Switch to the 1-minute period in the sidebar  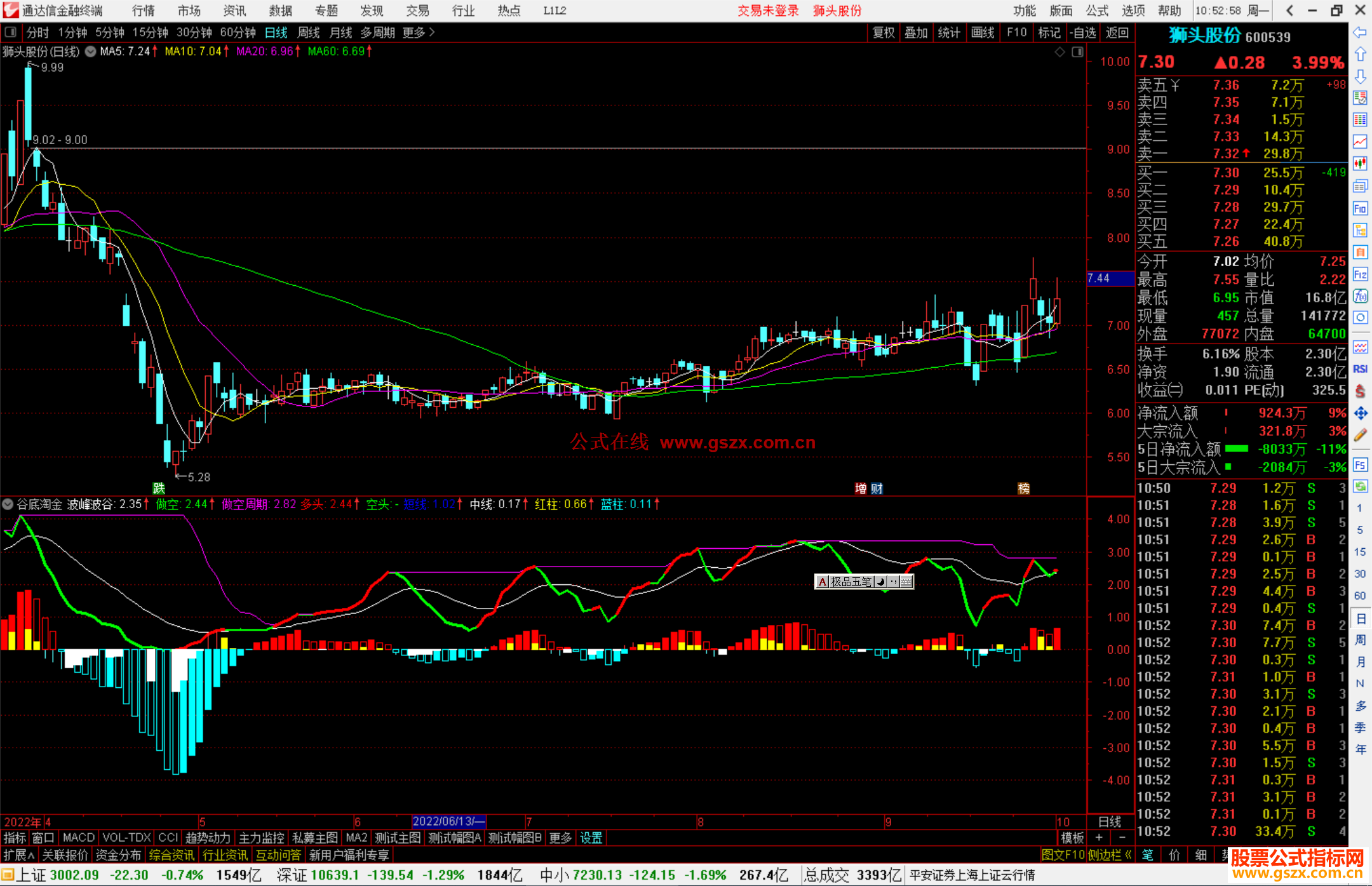coord(1359,508)
